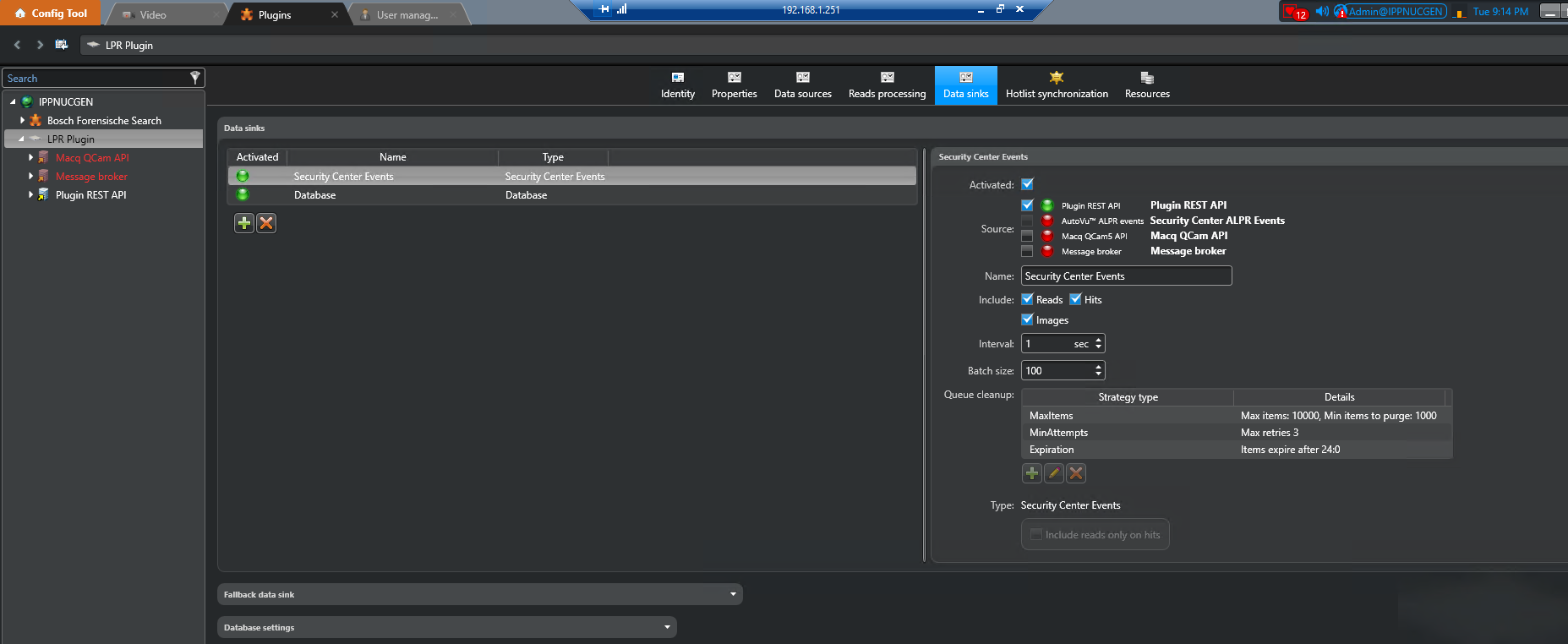Remove the selected queue cleanup strategy

tap(1075, 473)
